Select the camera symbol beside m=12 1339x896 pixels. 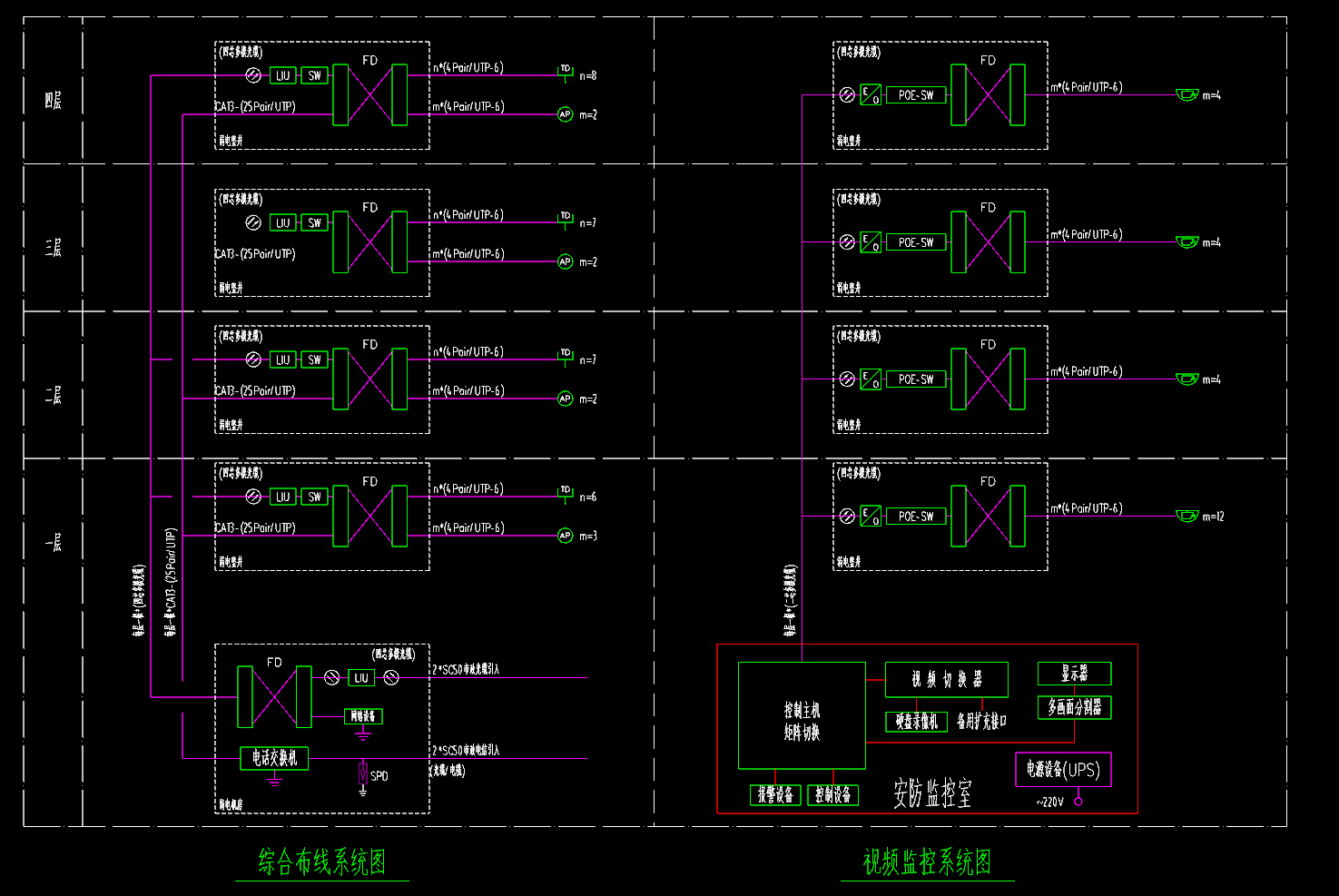[1186, 516]
